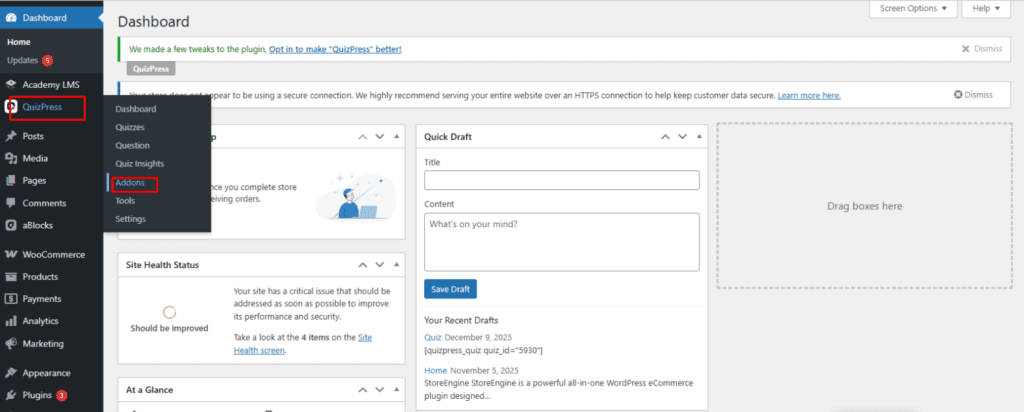This screenshot has width=1024, height=412.
Task: Collapse the At a Glance panel
Action: [x=396, y=390]
